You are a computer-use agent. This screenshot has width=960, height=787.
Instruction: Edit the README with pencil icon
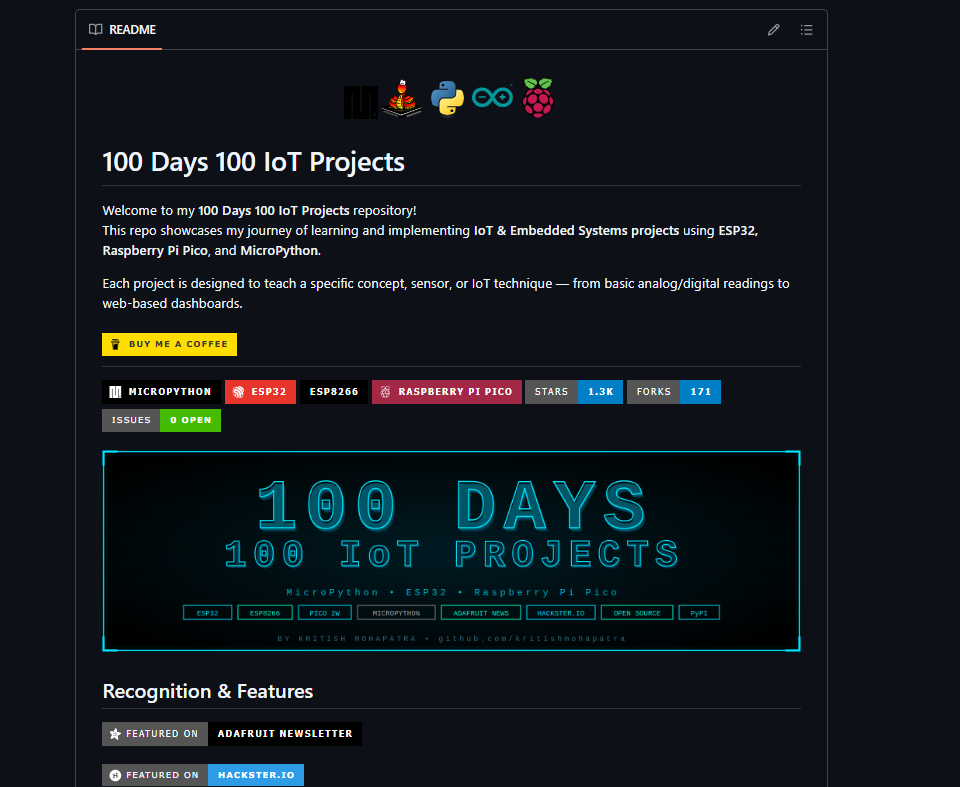773,29
